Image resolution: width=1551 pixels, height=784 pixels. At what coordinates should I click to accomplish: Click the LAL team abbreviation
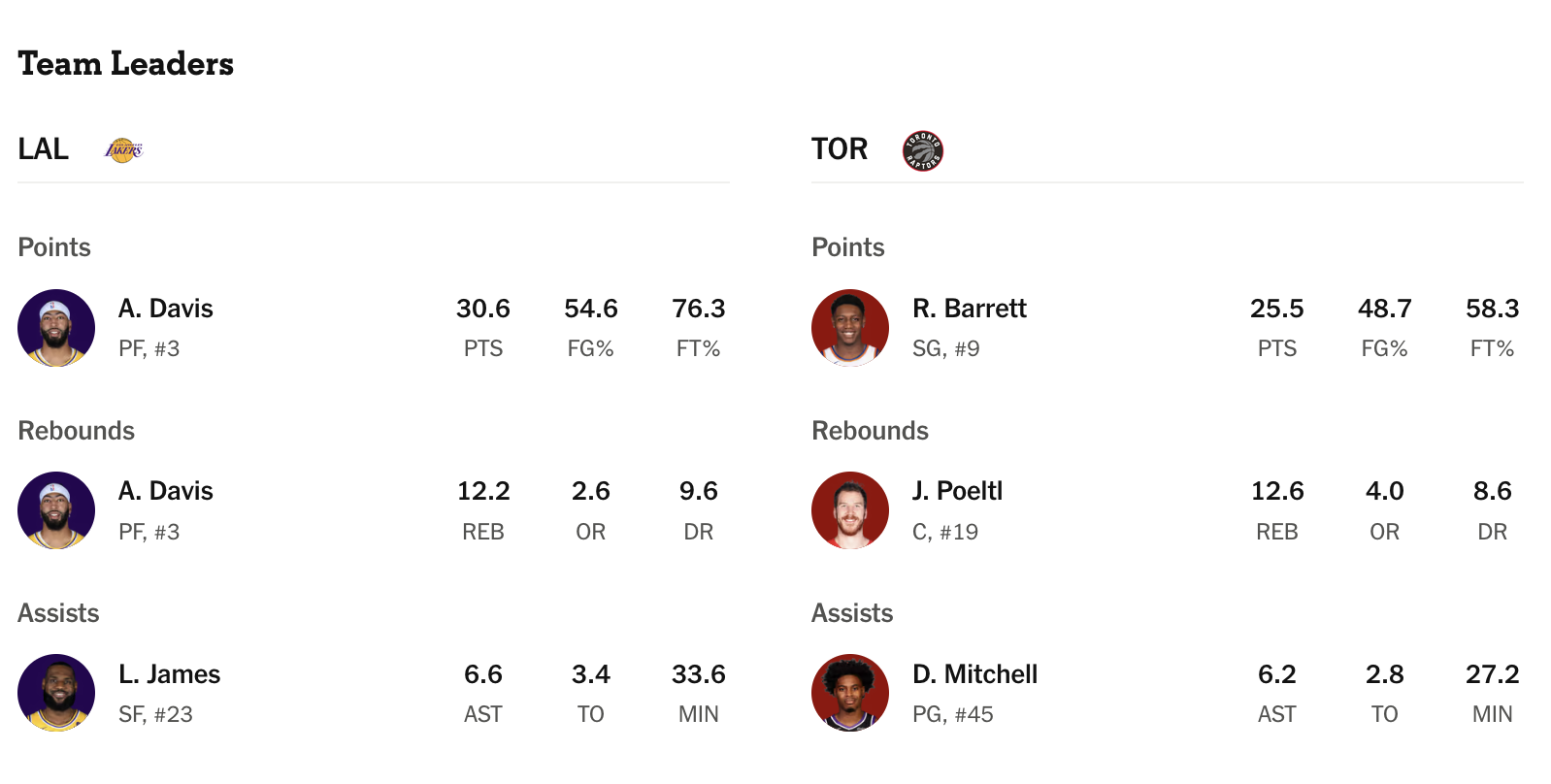[x=44, y=149]
